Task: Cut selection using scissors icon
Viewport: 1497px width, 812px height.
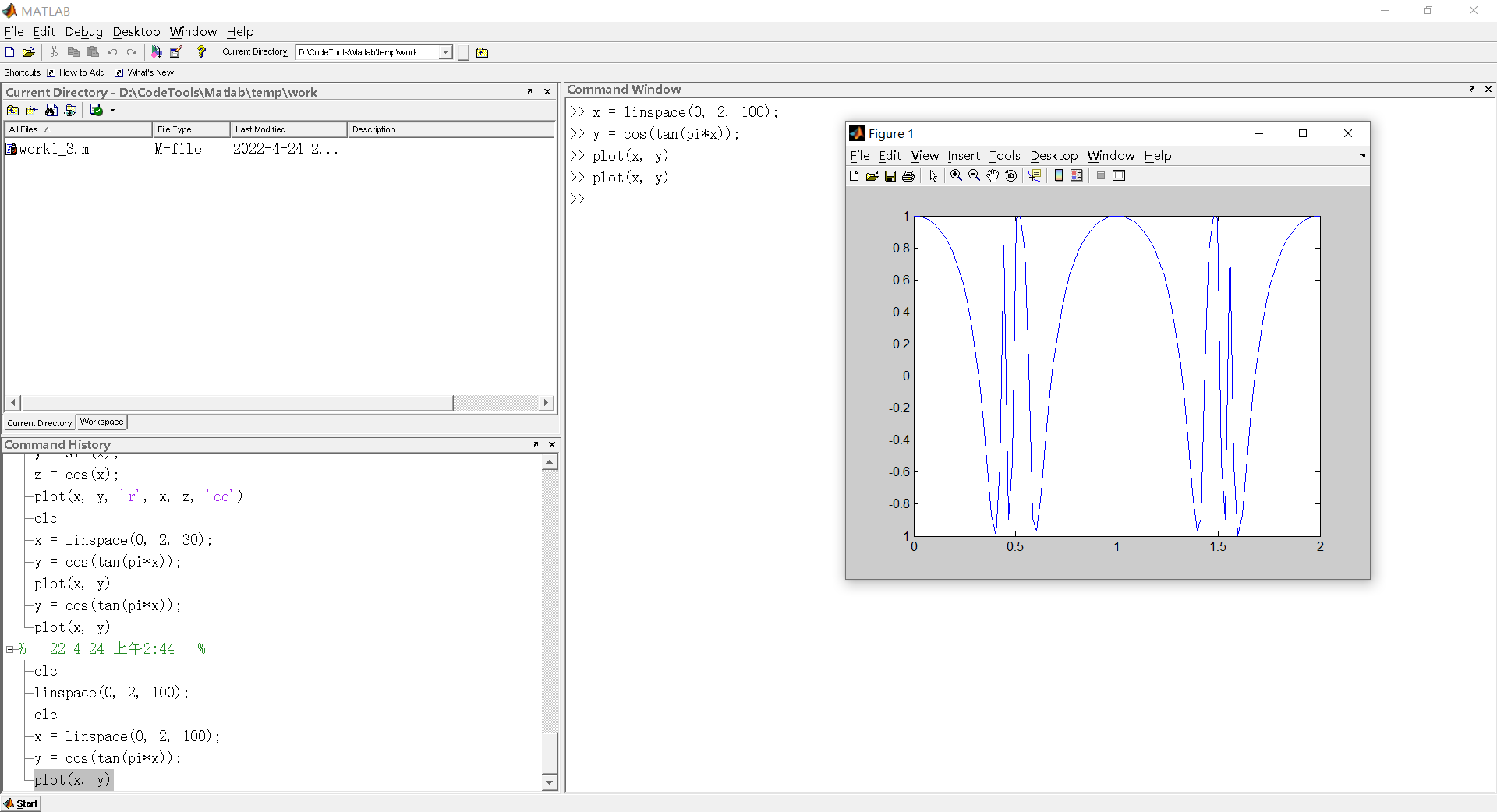Action: pyautogui.click(x=54, y=52)
